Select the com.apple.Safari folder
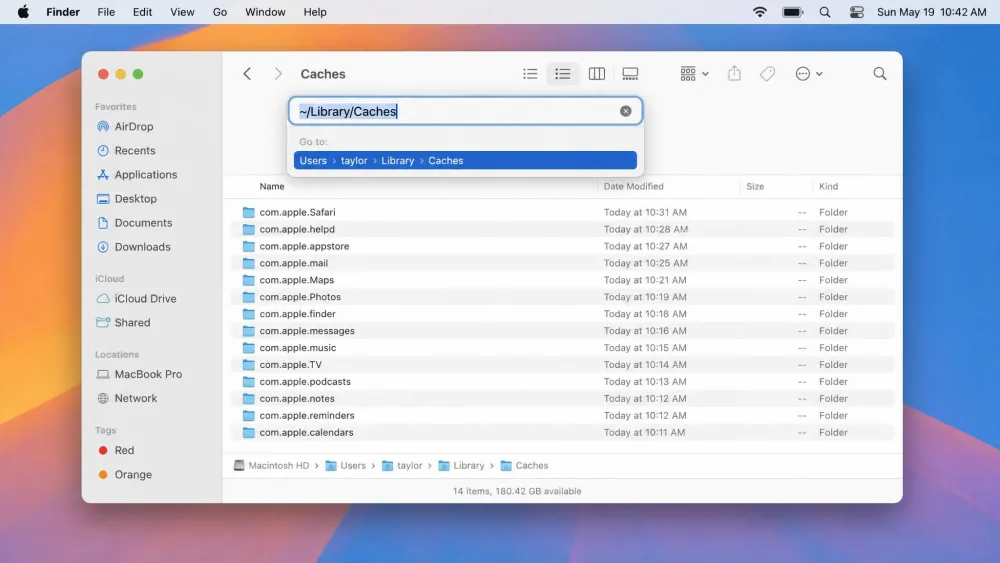This screenshot has height=563, width=1000. click(x=562, y=212)
